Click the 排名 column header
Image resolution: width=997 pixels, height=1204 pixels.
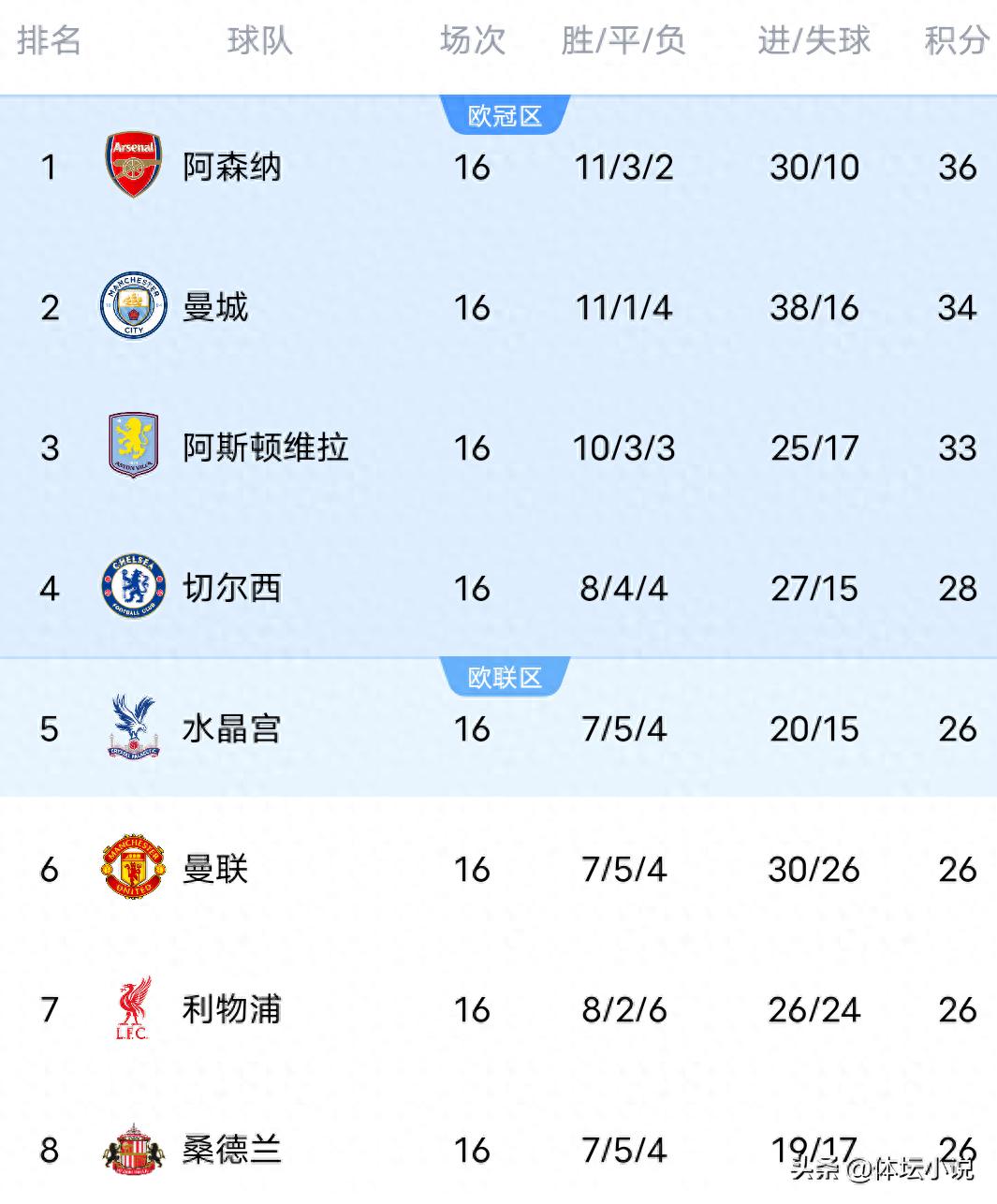tap(49, 40)
